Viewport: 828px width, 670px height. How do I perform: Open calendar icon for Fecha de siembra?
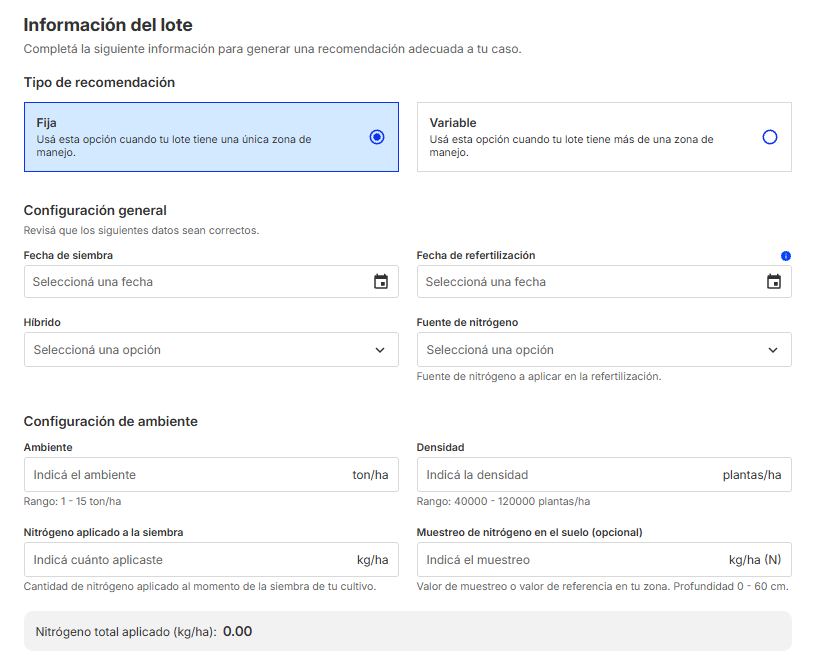[381, 281]
